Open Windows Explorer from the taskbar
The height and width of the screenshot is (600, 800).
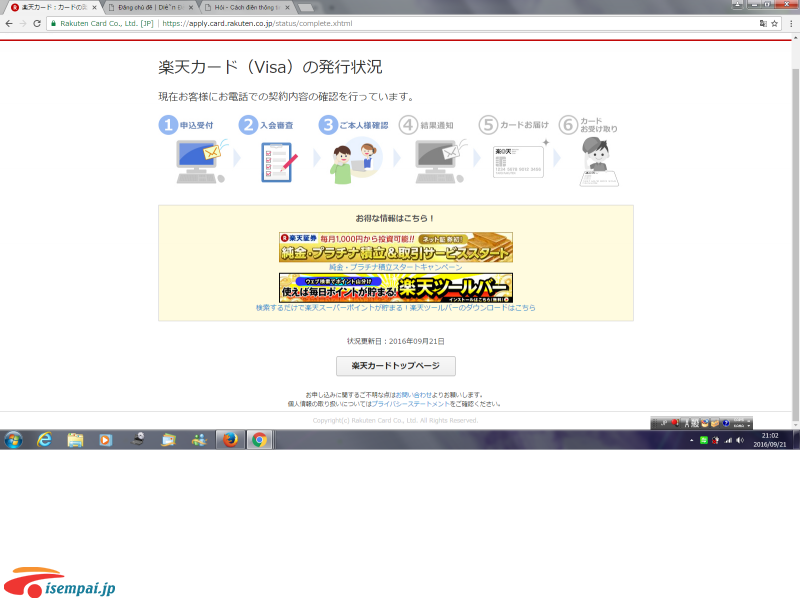click(75, 440)
